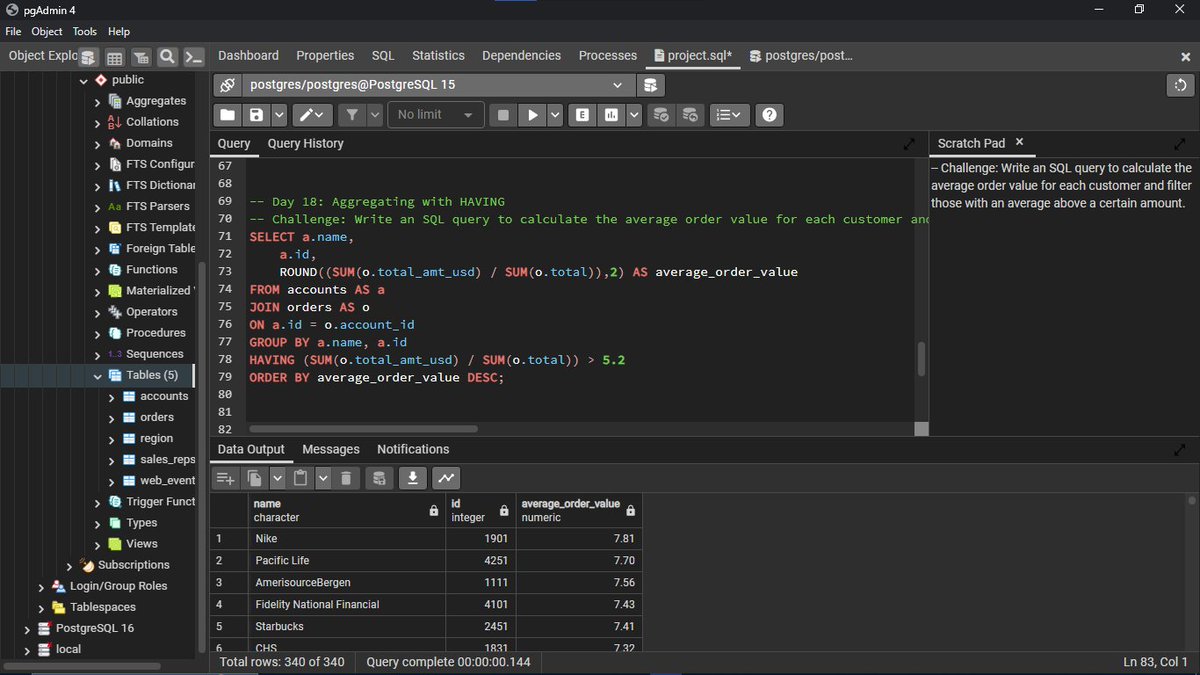The image size is (1200, 675).
Task: Open the Query Tool from the Object Explorer toolbar
Action: click(88, 56)
